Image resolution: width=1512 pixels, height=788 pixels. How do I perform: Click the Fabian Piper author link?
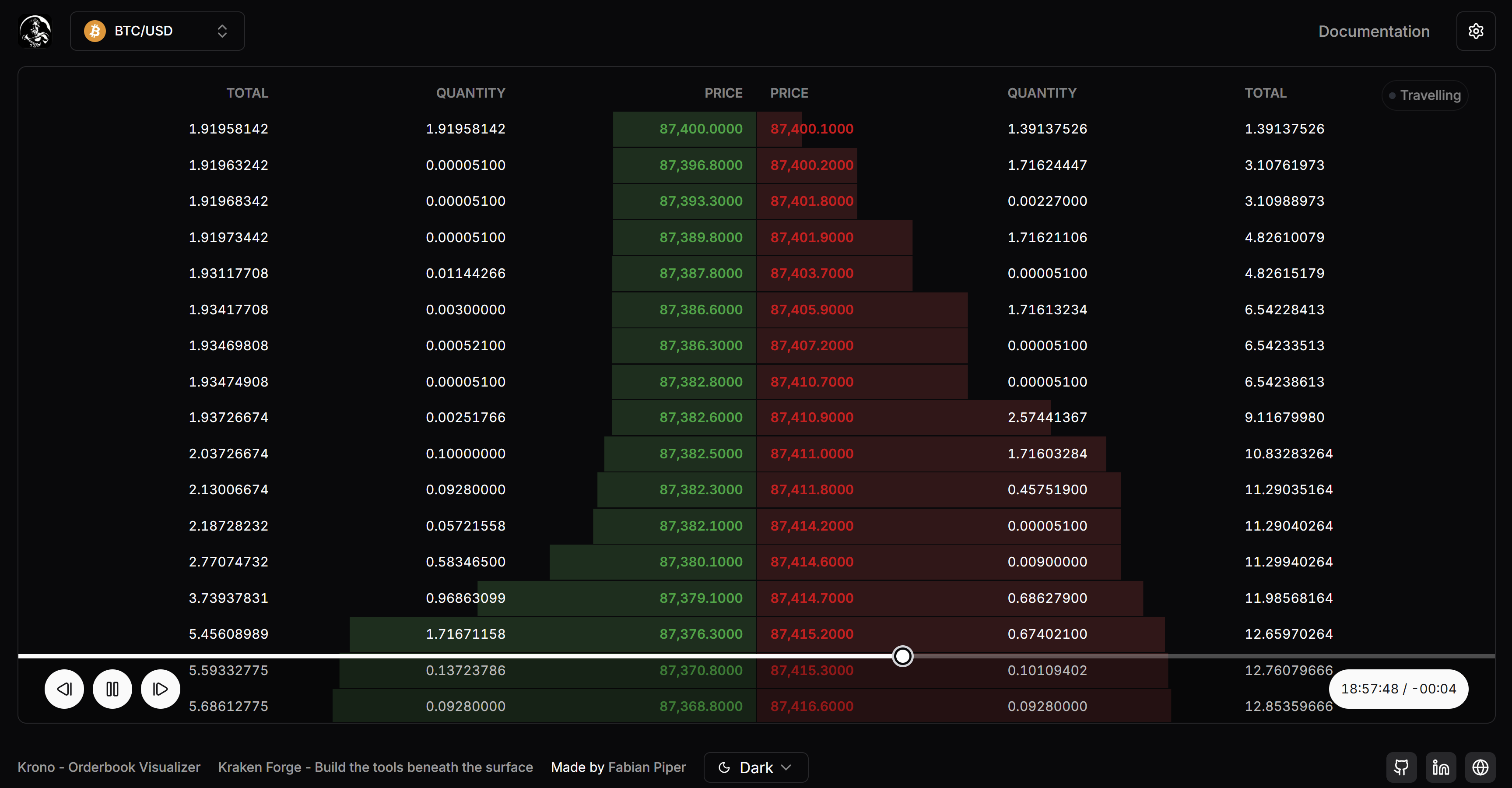click(647, 767)
